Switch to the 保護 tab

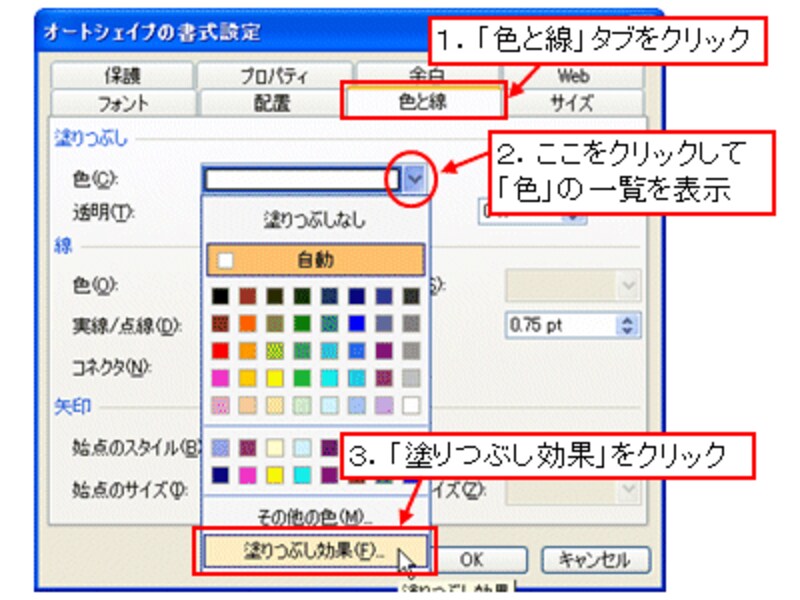(122, 76)
